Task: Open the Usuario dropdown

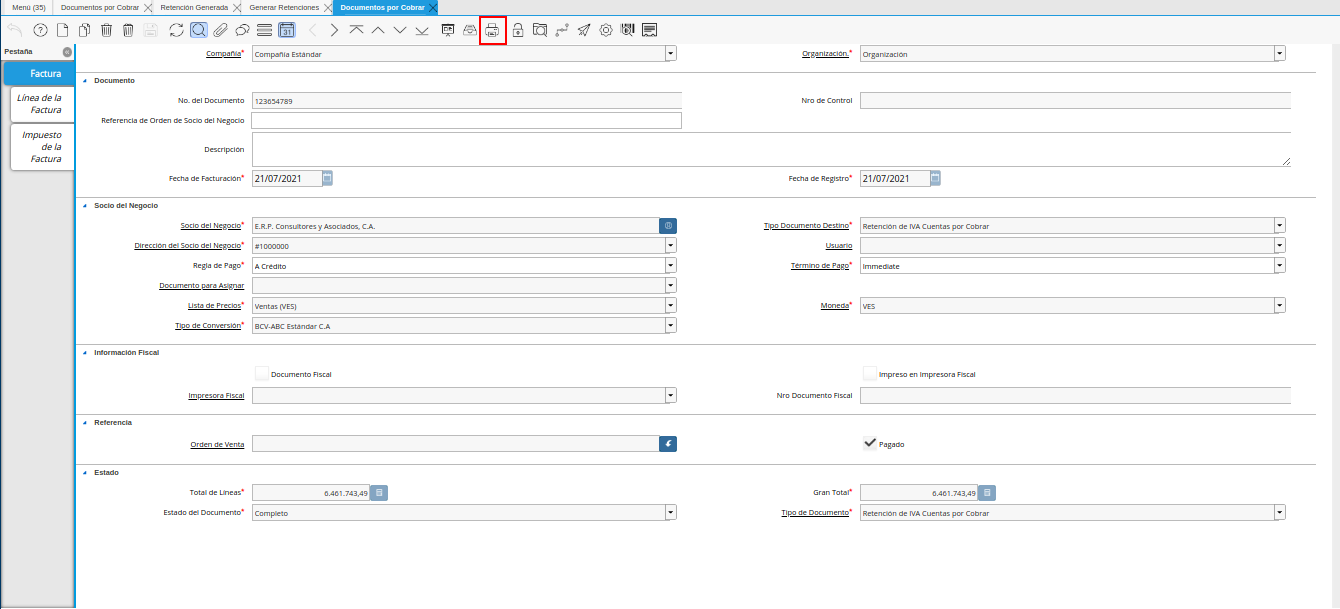Action: pyautogui.click(x=1280, y=246)
